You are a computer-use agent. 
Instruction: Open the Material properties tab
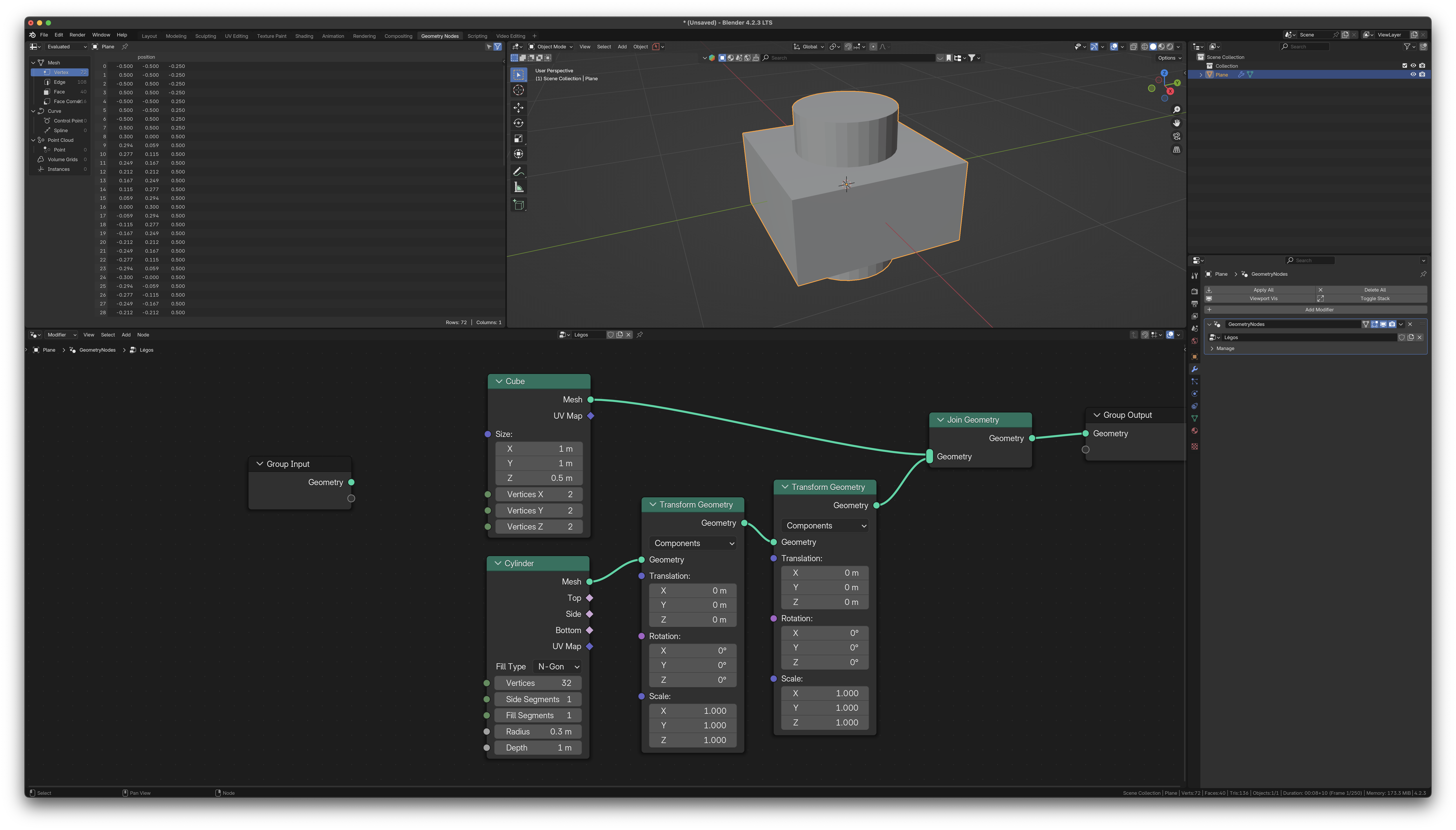(x=1194, y=431)
